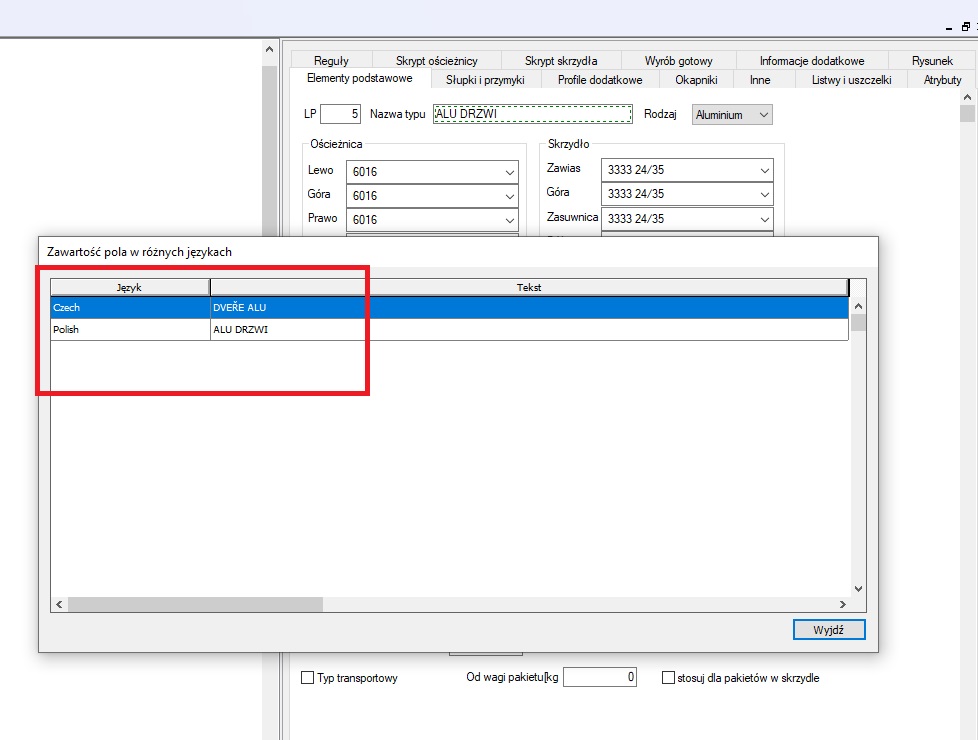The height and width of the screenshot is (740, 978).
Task: Select the Polish language row
Action: click(449, 329)
